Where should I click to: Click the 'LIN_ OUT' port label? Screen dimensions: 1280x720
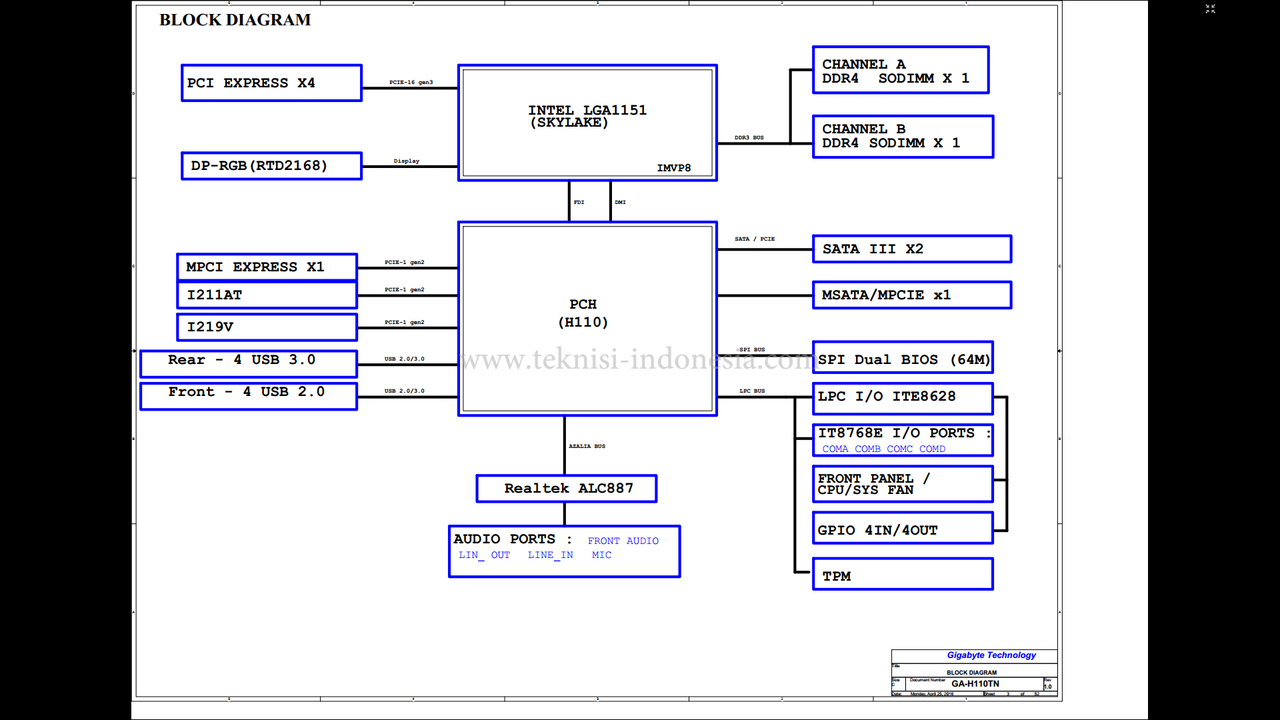pos(484,555)
